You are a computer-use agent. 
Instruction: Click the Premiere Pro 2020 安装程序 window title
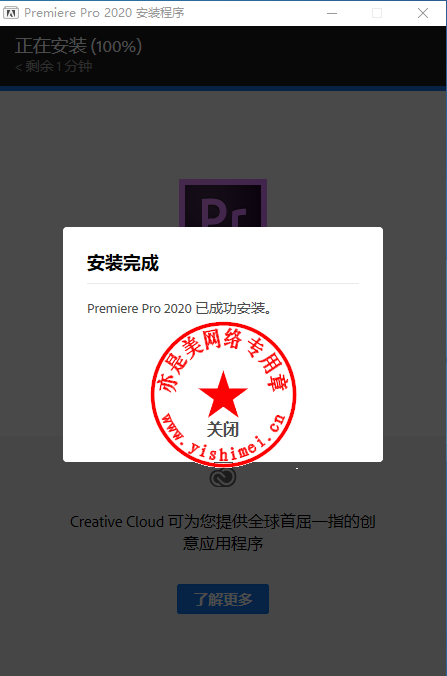point(104,13)
